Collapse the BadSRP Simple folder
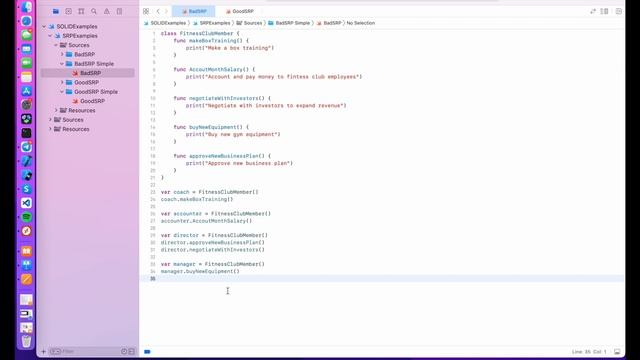 (x=62, y=64)
